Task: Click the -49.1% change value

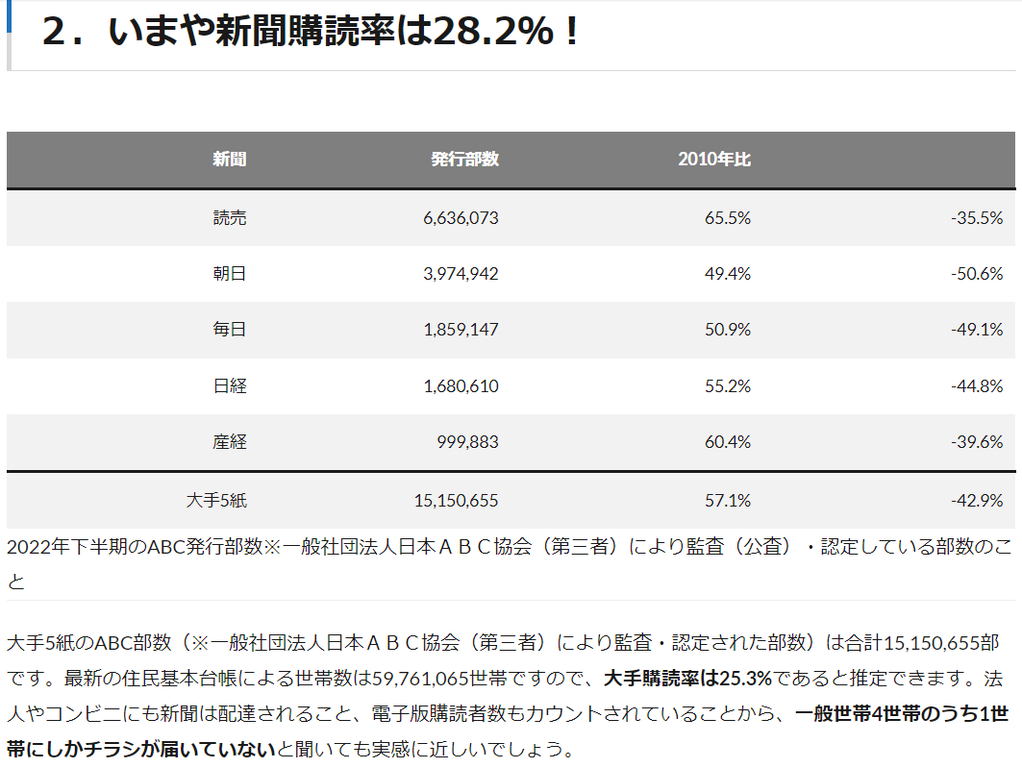Action: (976, 329)
